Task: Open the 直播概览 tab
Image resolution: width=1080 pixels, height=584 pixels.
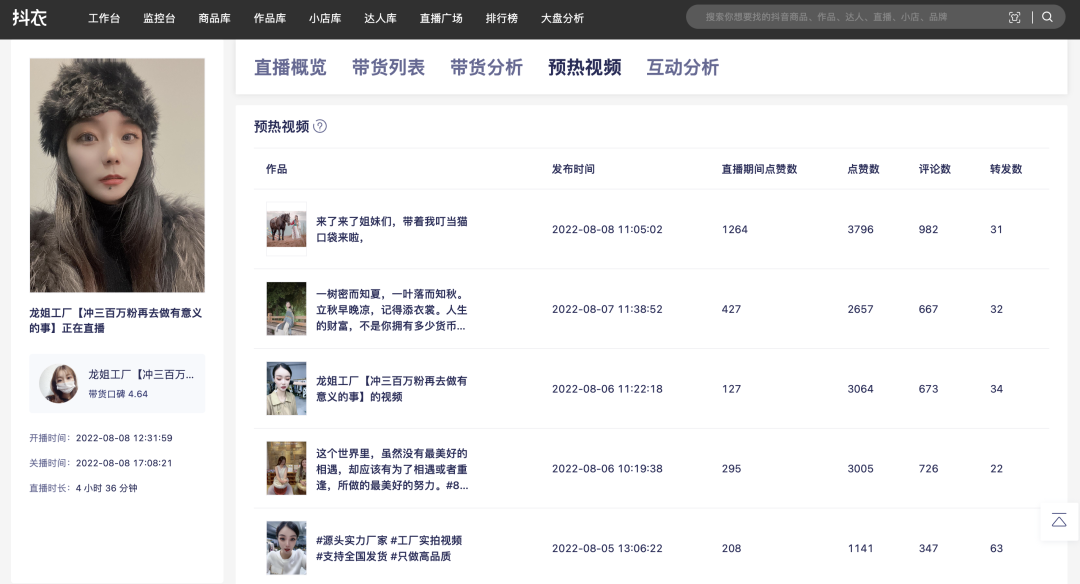Action: pos(290,67)
